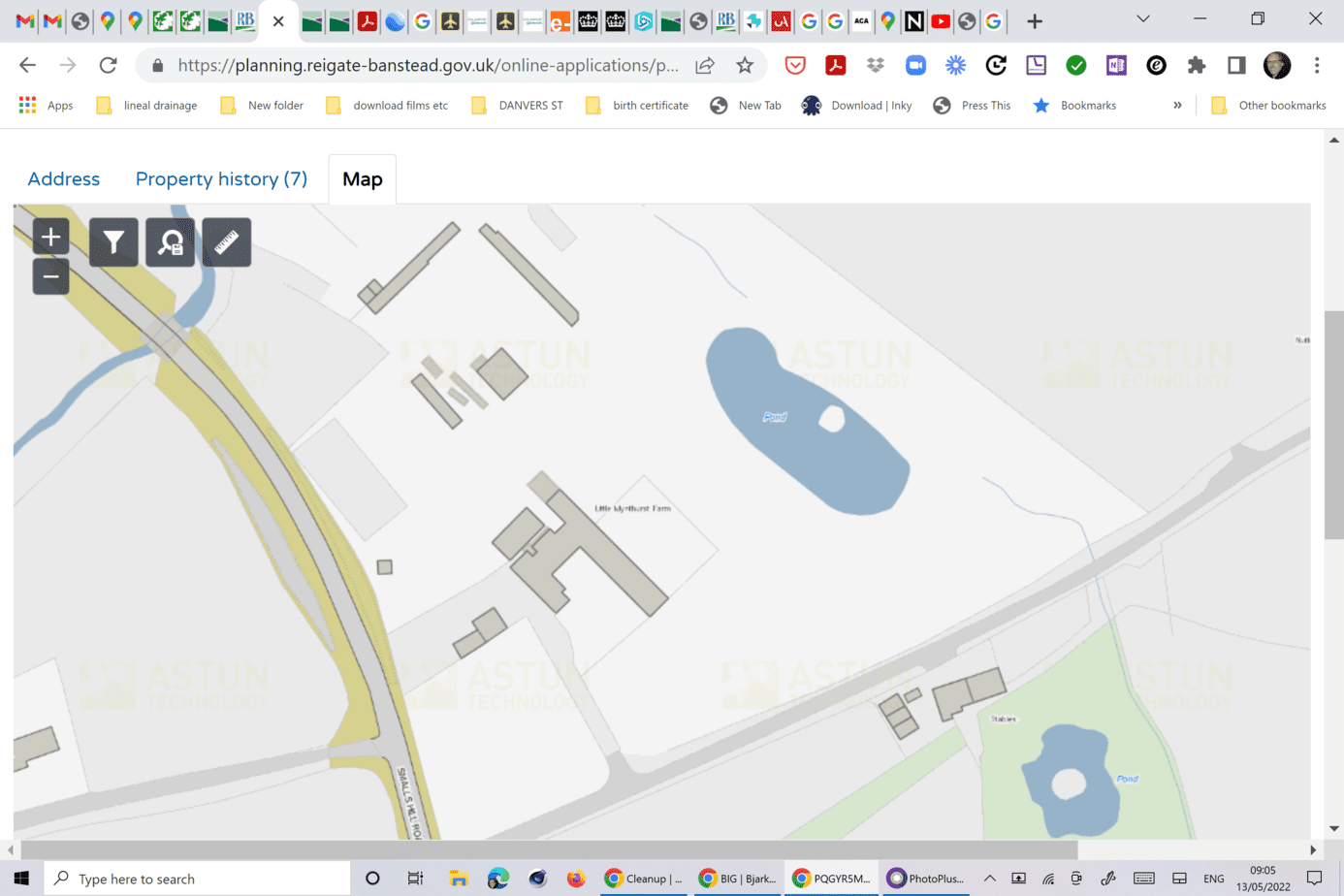1344x896 pixels.
Task: Switch to the Address tab
Action: click(64, 179)
